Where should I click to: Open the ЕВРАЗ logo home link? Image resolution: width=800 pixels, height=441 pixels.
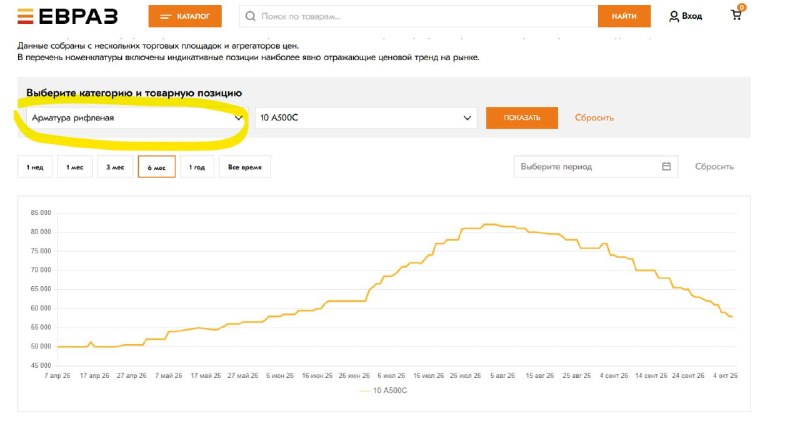[x=67, y=16]
